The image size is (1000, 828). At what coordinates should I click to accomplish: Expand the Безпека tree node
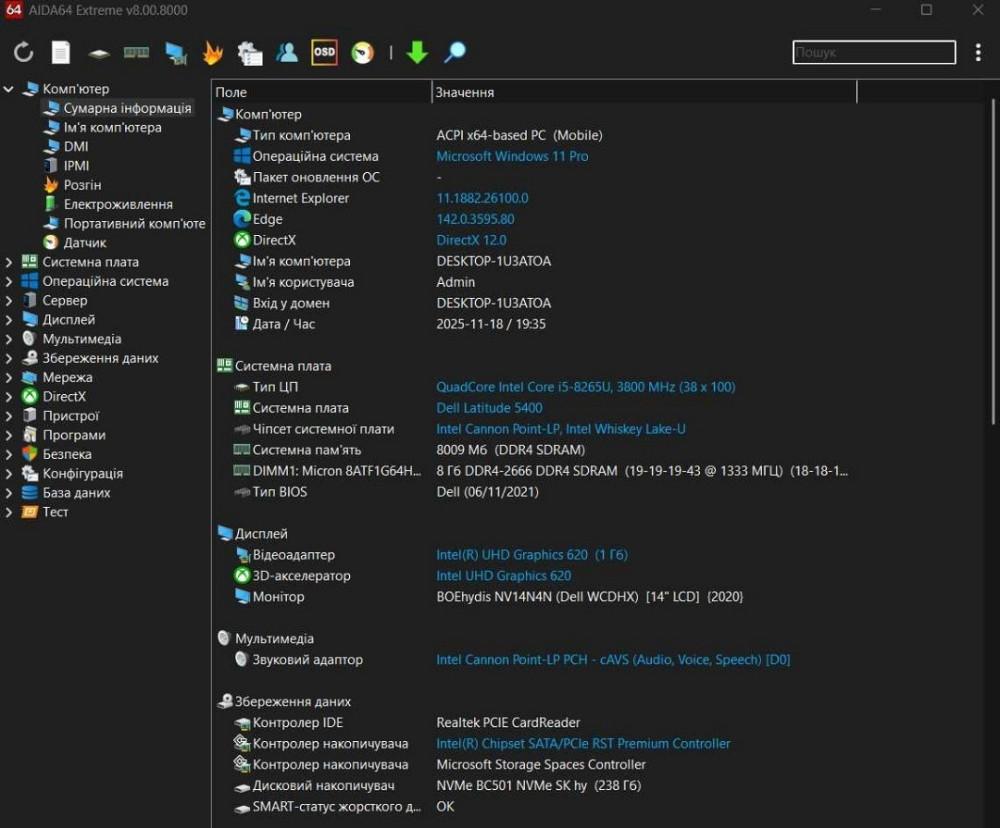click(9, 454)
